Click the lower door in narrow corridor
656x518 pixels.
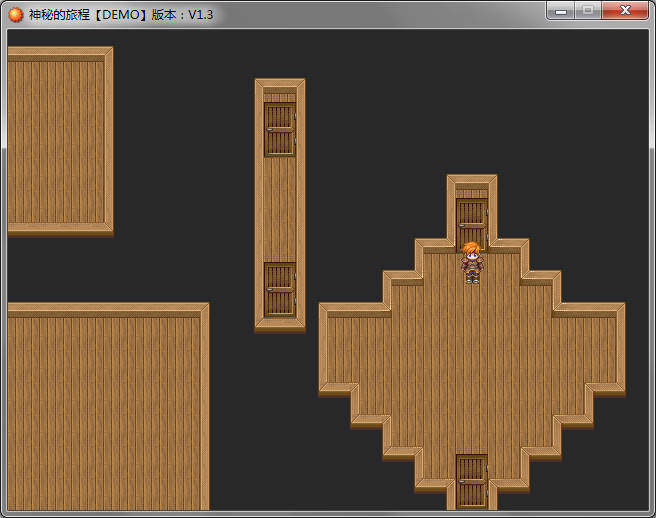click(280, 289)
